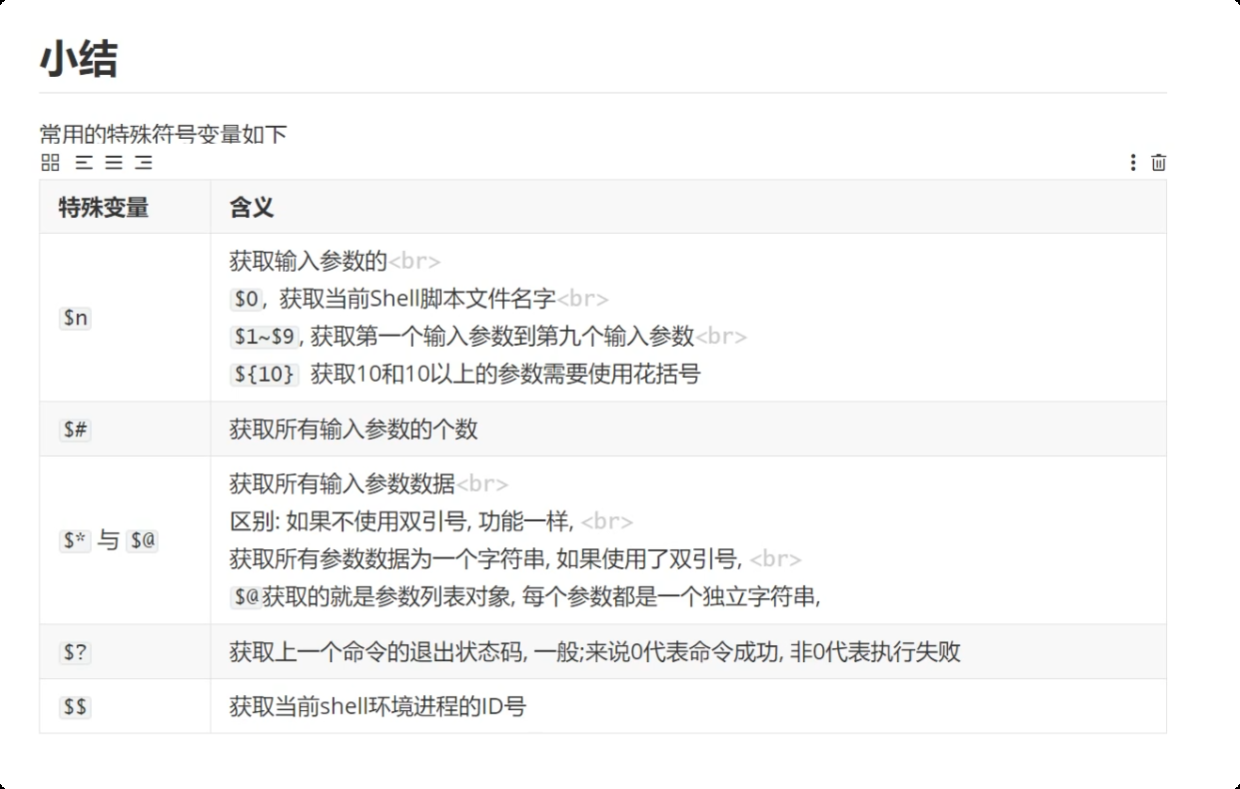Click the cell 获取所有输入参数的个数
The height and width of the screenshot is (789, 1240).
(x=688, y=429)
